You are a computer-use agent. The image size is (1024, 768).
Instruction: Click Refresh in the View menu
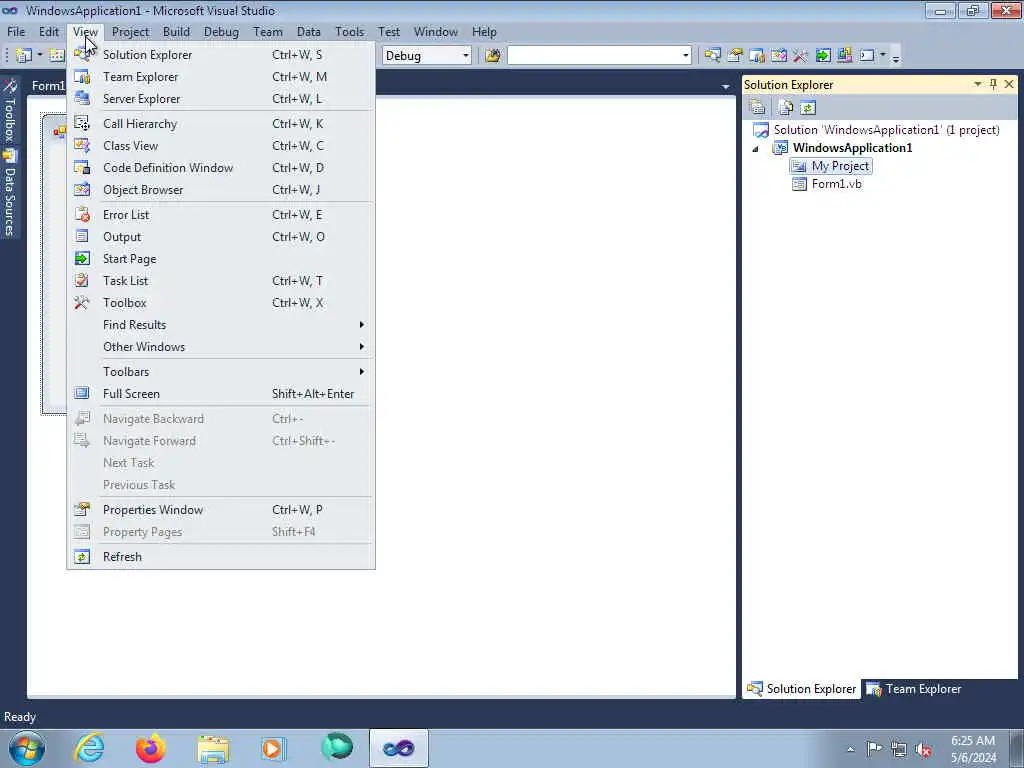[221, 556]
